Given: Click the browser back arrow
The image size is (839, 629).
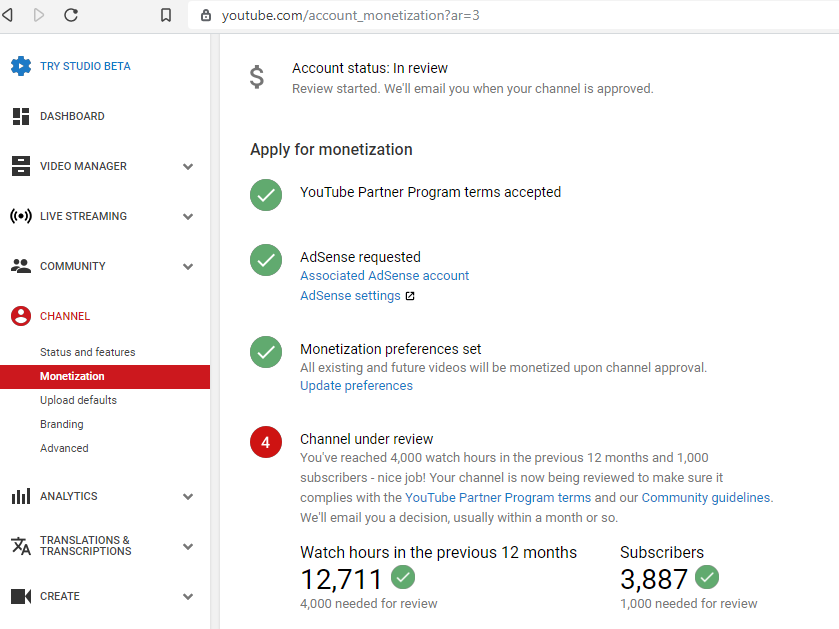Looking at the screenshot, I should [7, 15].
